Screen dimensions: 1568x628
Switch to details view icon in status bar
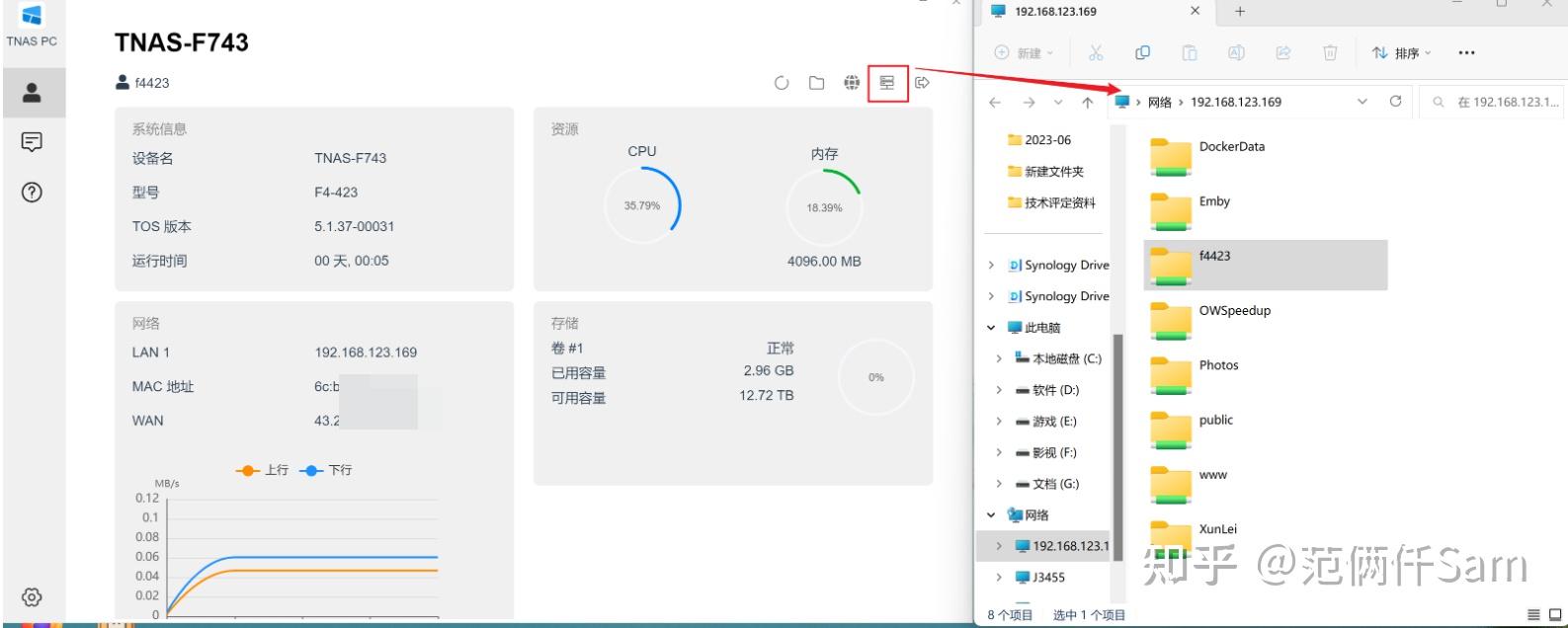click(x=1533, y=615)
